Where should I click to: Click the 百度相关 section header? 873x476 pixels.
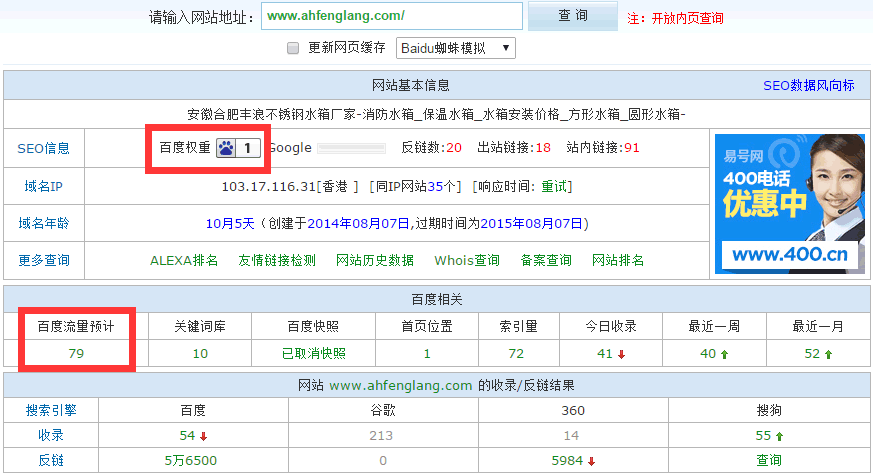point(436,300)
